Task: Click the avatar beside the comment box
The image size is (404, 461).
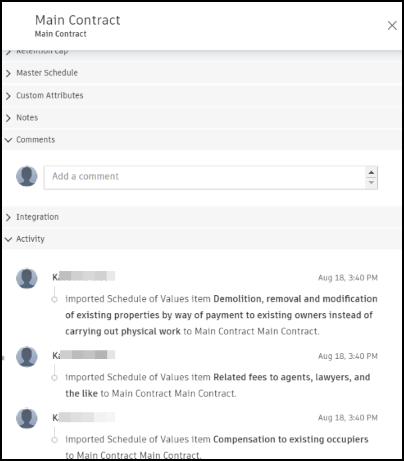Action: [x=27, y=176]
